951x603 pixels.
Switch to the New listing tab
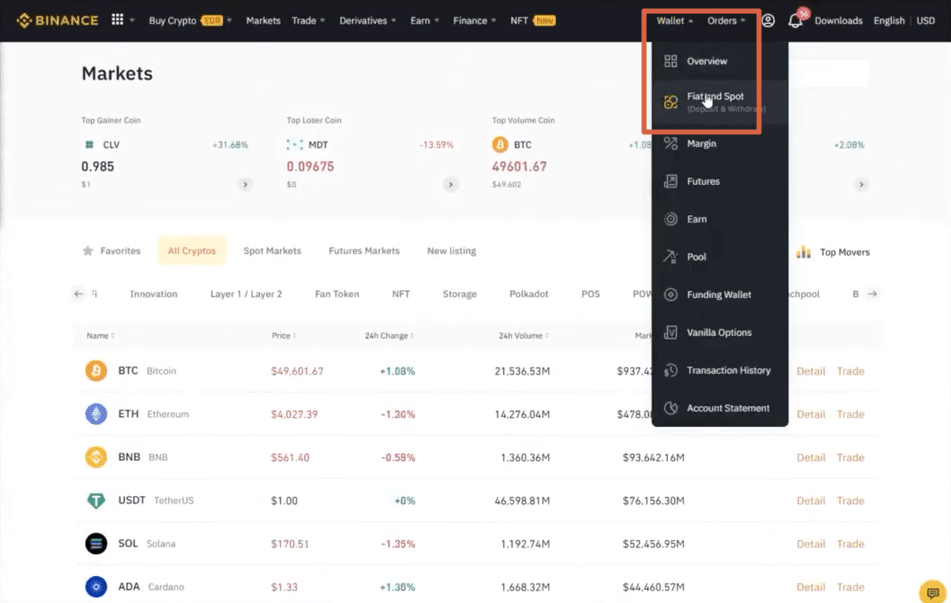coord(451,251)
